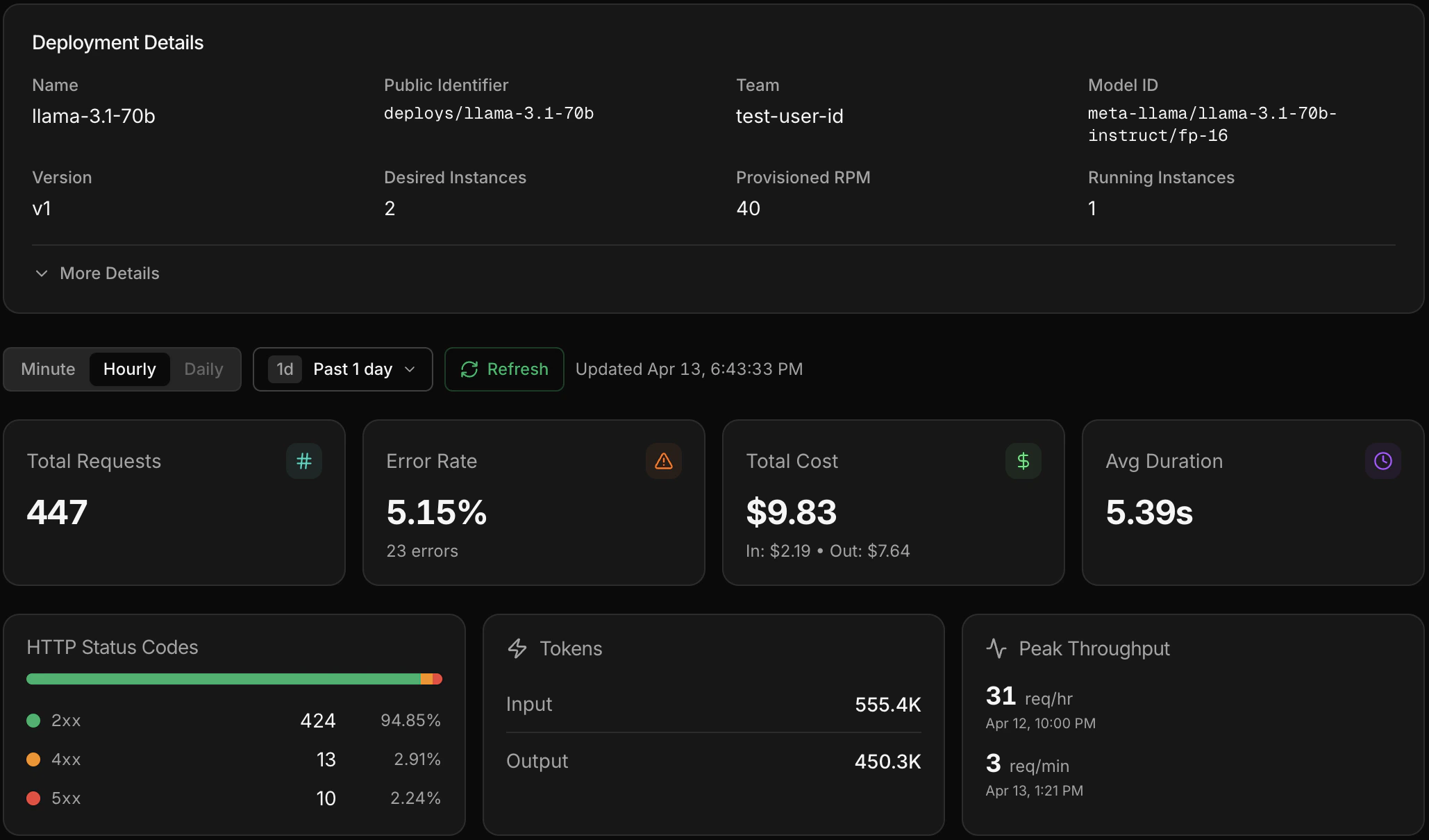
Task: Collapse the More Details section
Action: [x=96, y=273]
